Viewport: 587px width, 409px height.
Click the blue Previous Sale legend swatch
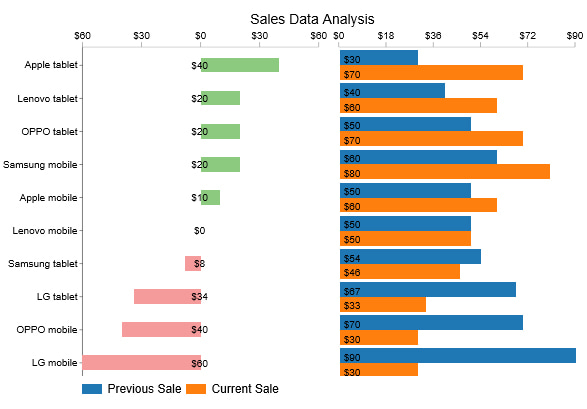[92, 389]
